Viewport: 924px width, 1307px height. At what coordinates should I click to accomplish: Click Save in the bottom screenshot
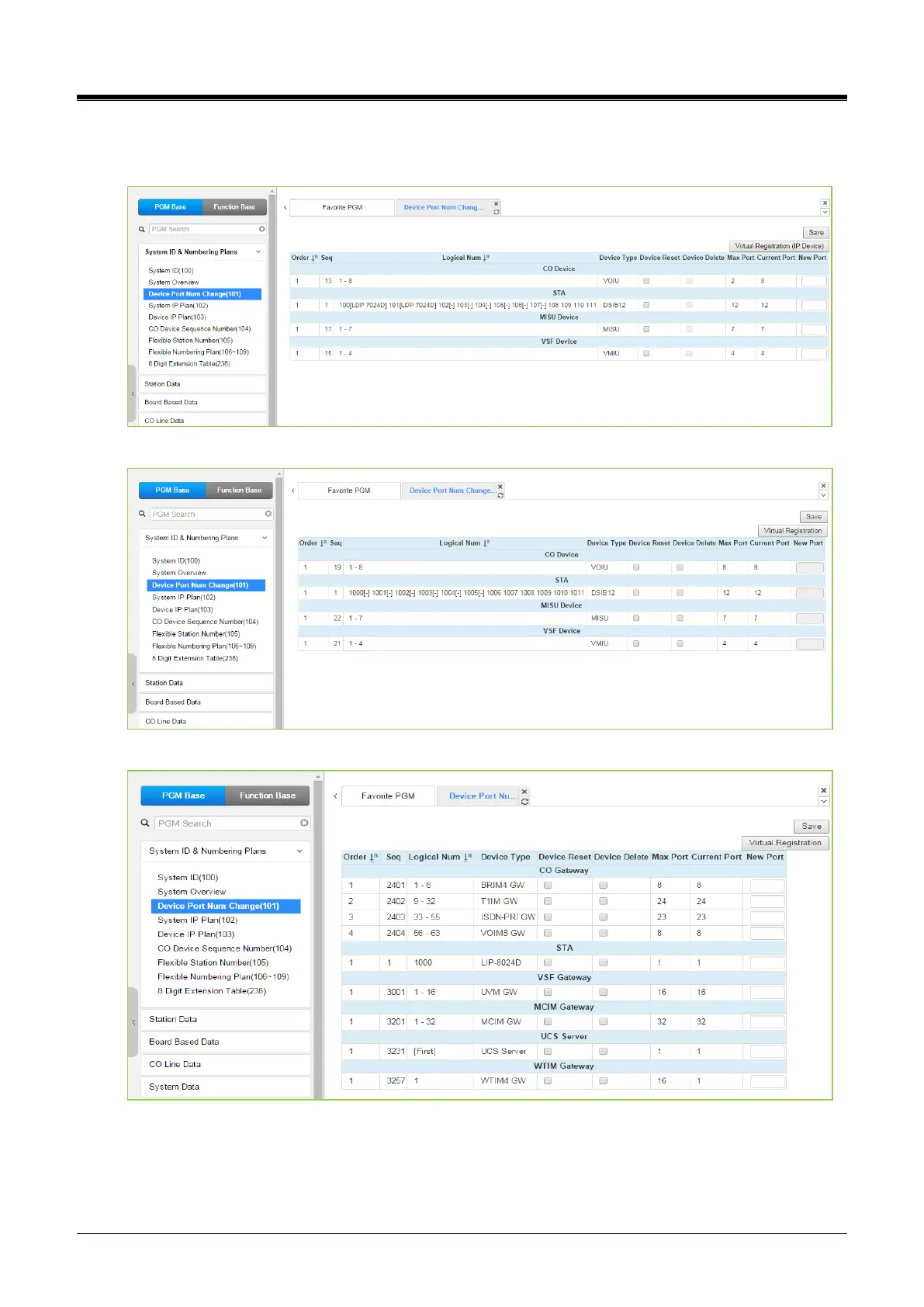coord(812,826)
